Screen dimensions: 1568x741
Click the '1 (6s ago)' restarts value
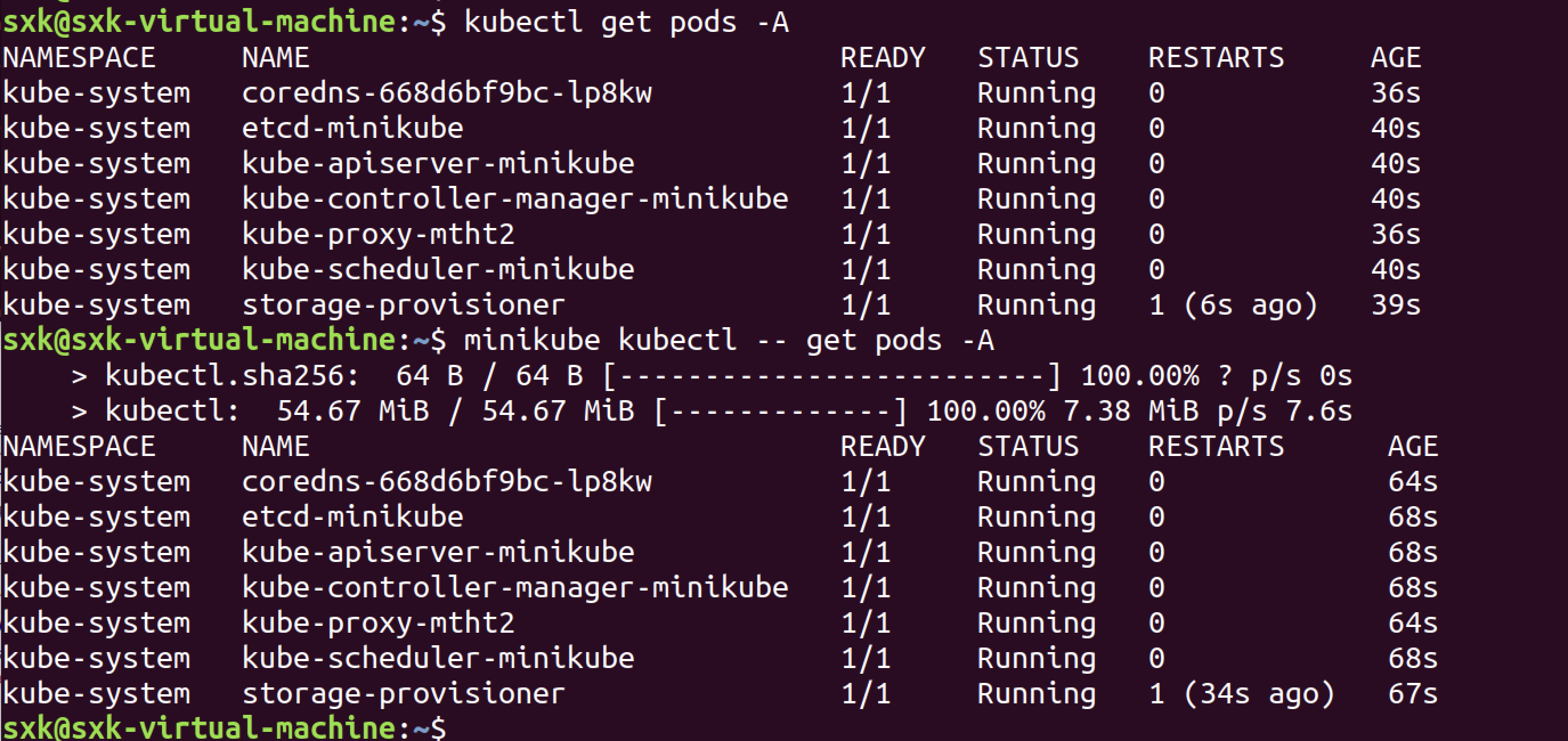(1233, 305)
